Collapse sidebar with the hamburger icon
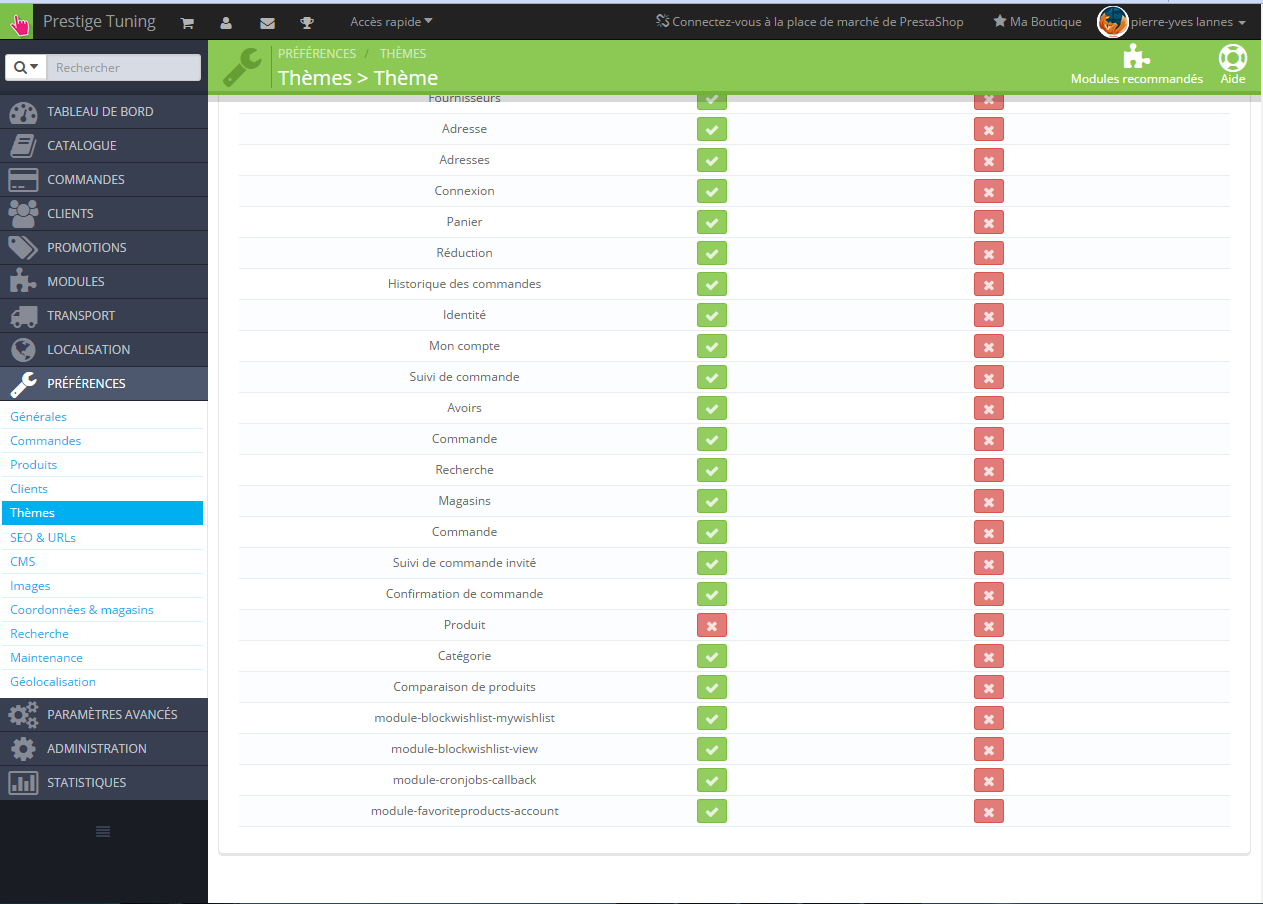 pyautogui.click(x=103, y=832)
